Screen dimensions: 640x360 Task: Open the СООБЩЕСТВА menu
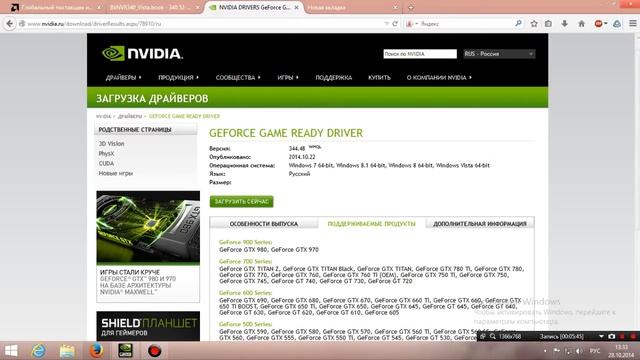pyautogui.click(x=238, y=78)
